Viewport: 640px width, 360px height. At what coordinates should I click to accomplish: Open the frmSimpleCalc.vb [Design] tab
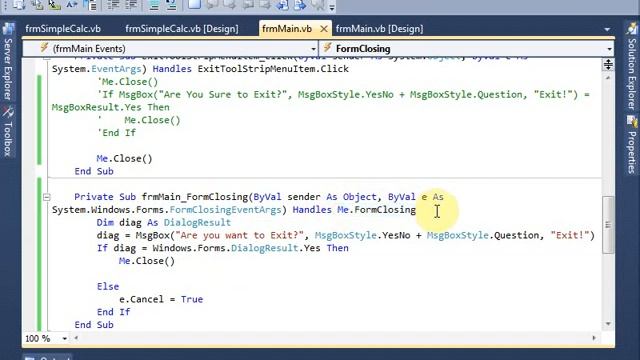pyautogui.click(x=182, y=29)
